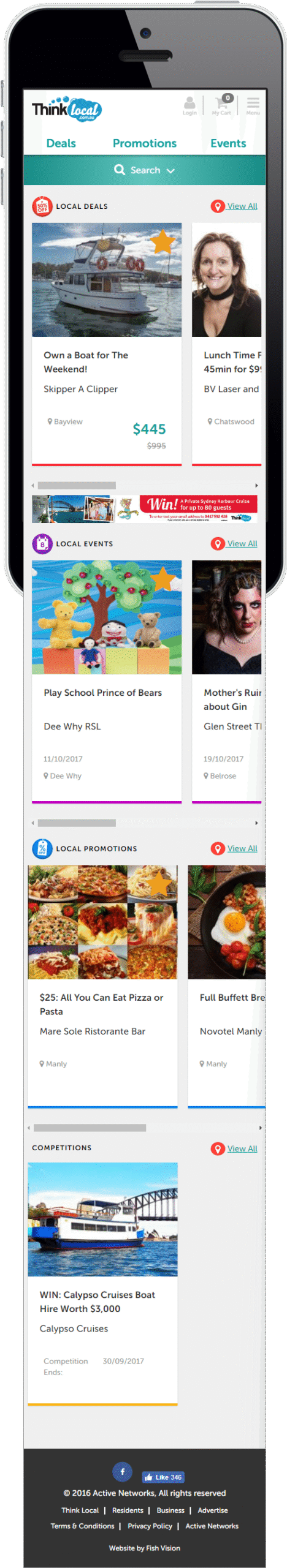Click View All for Competitions
This screenshot has width=287, height=1568.
coord(242,1148)
